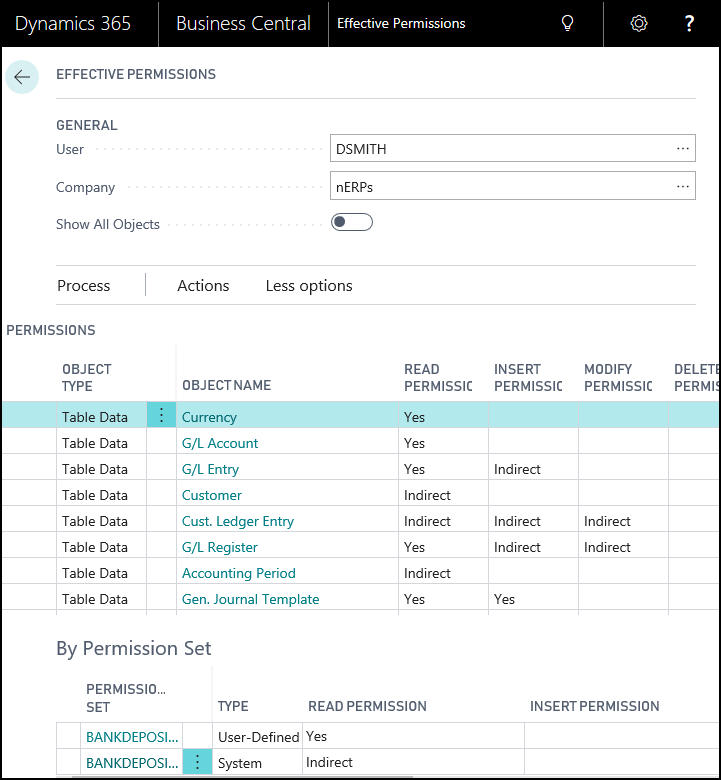Select Modify Permission Indirect for G/L Register
The width and height of the screenshot is (721, 780).
pos(623,547)
